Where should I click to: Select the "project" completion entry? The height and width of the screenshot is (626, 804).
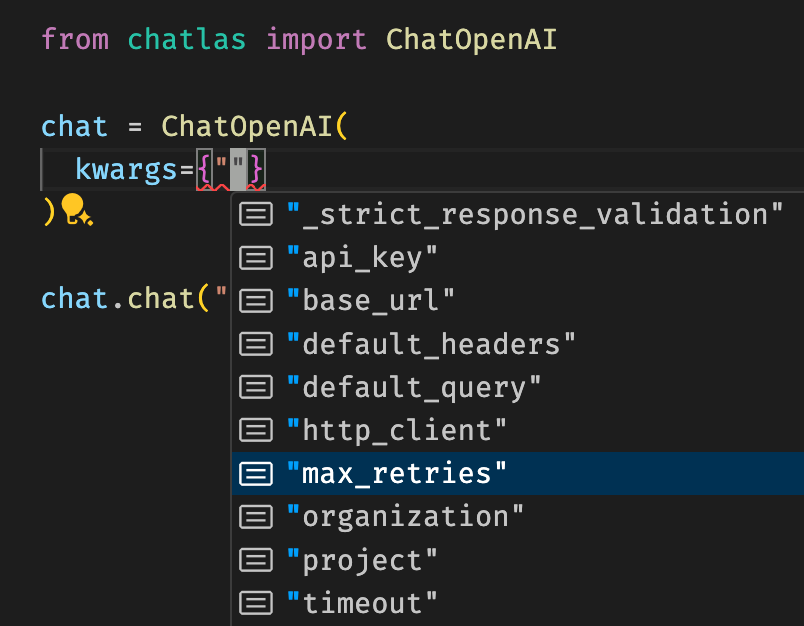[x=518, y=560]
